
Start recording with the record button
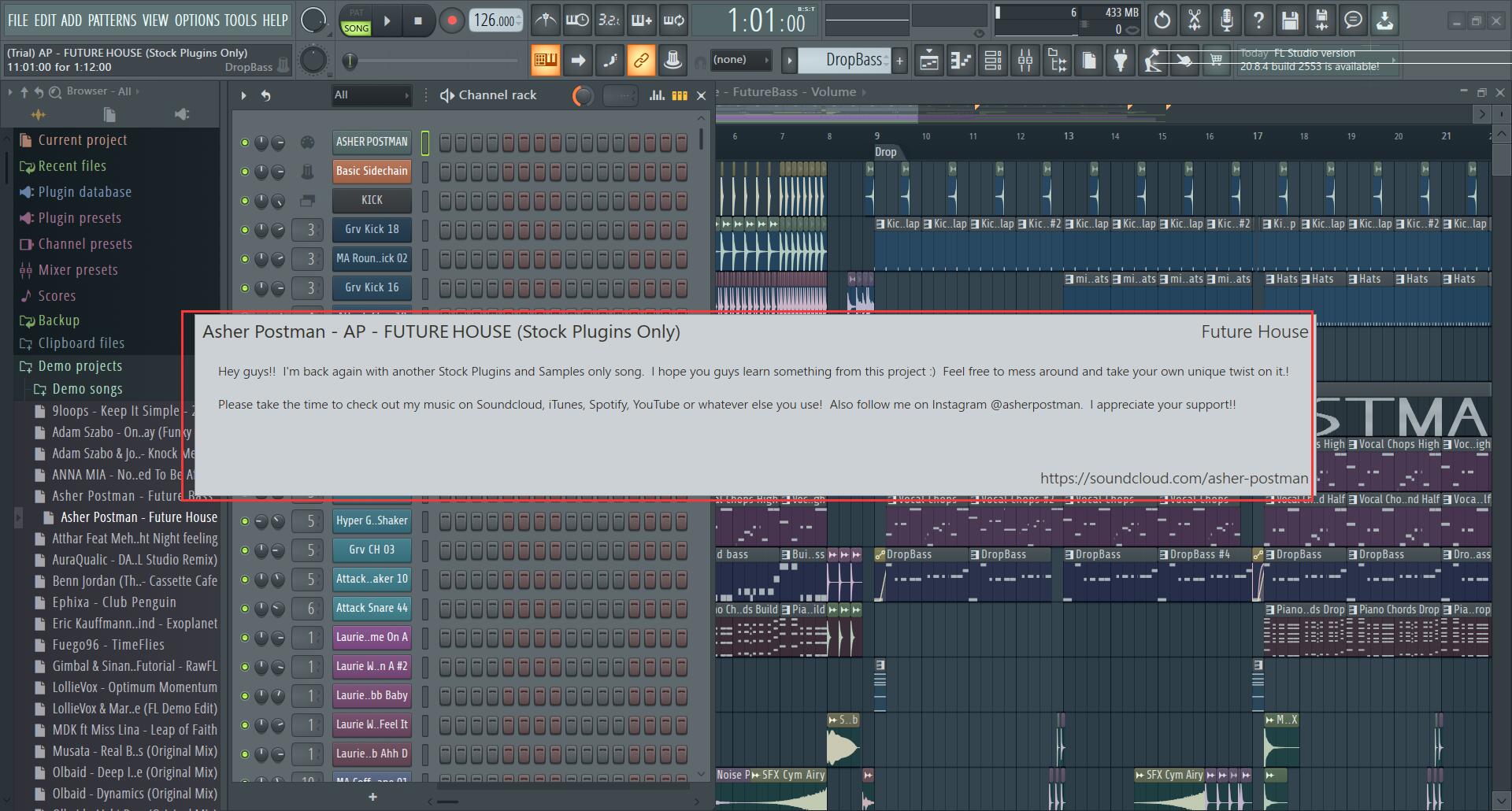click(451, 21)
